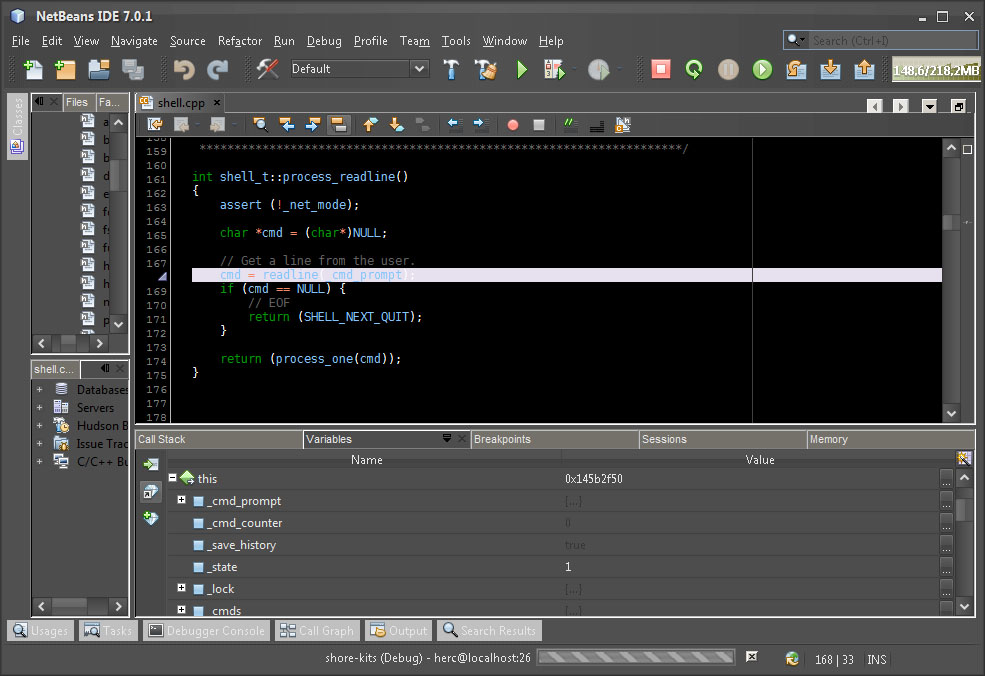The width and height of the screenshot is (985, 676).
Task: Click the Open Project folder icon
Action: point(99,69)
